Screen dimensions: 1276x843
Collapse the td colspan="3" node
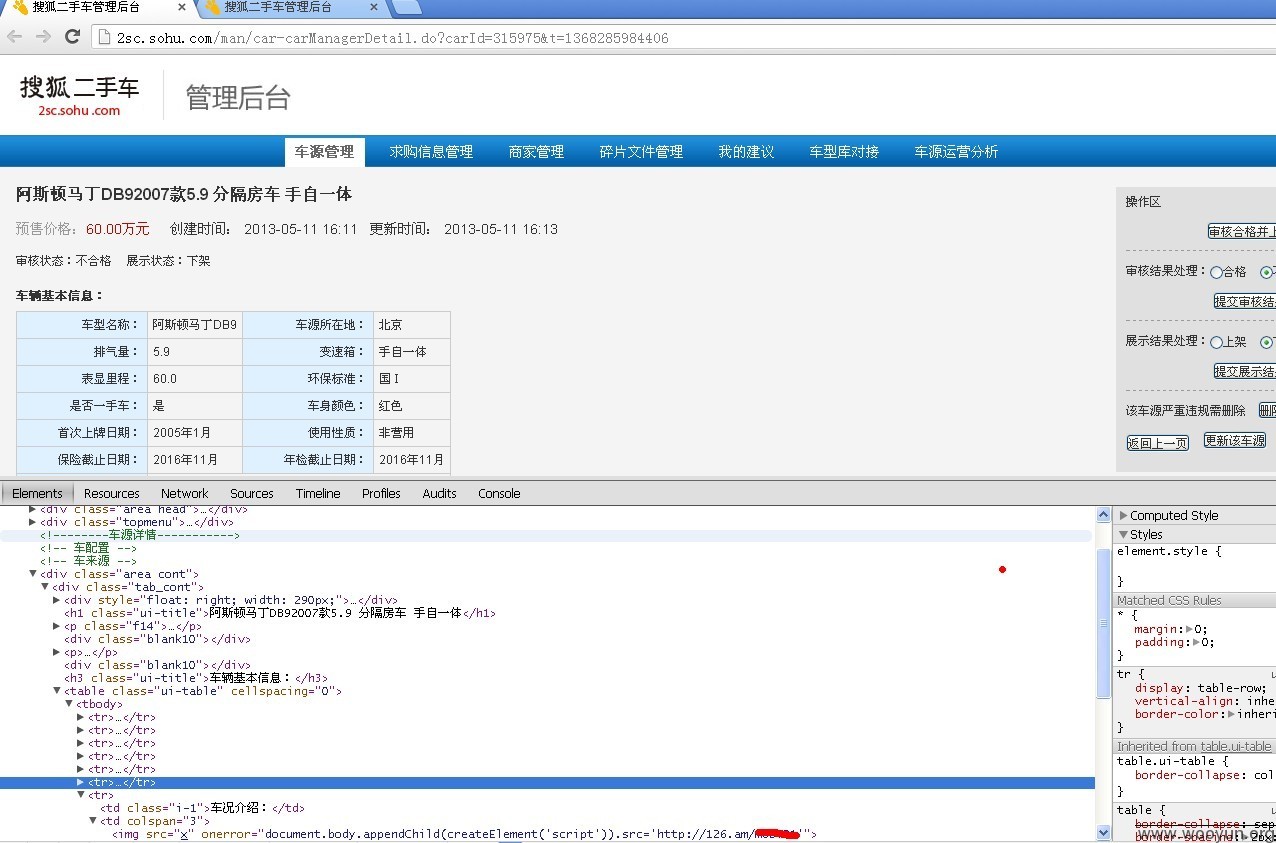(x=93, y=821)
